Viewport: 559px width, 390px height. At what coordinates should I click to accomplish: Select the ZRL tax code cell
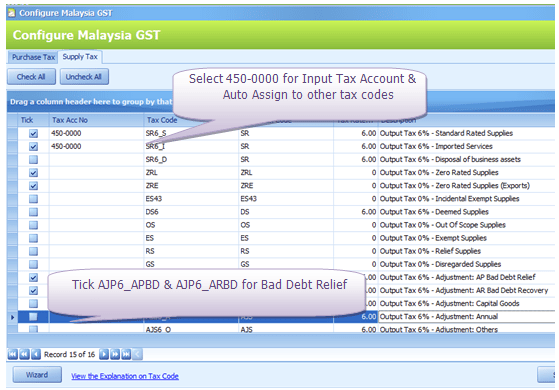(191, 173)
